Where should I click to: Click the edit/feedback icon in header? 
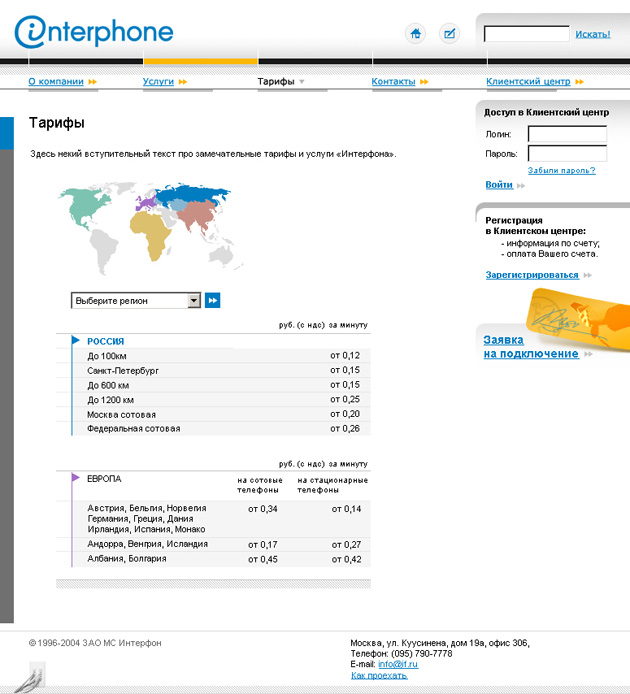click(x=449, y=33)
